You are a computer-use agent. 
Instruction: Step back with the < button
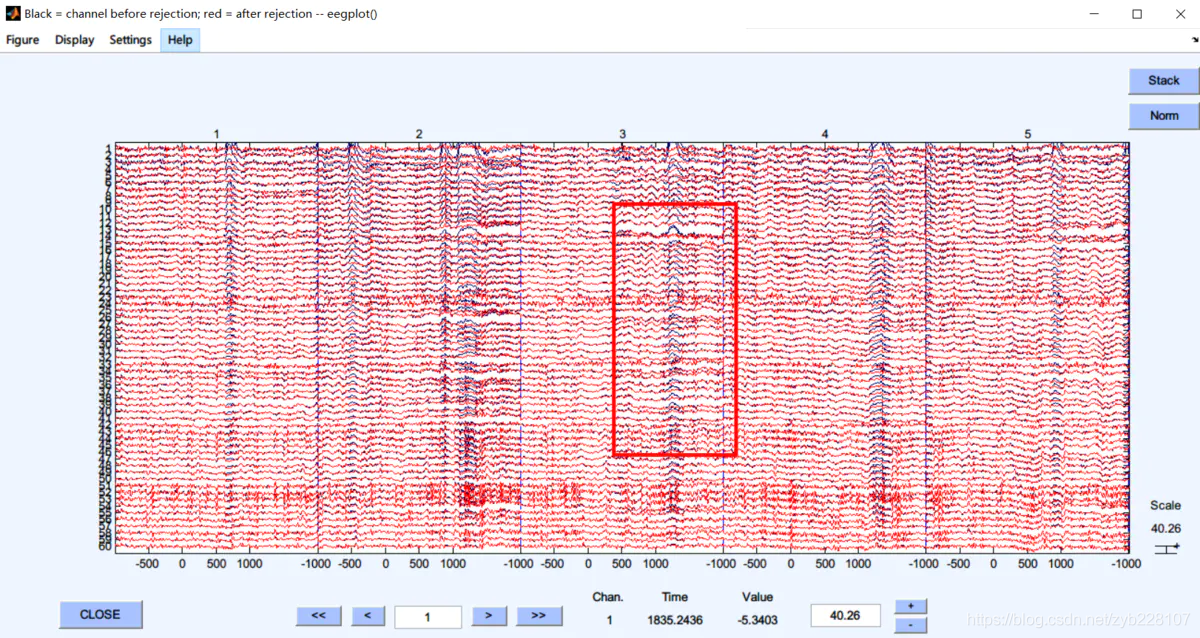(367, 616)
